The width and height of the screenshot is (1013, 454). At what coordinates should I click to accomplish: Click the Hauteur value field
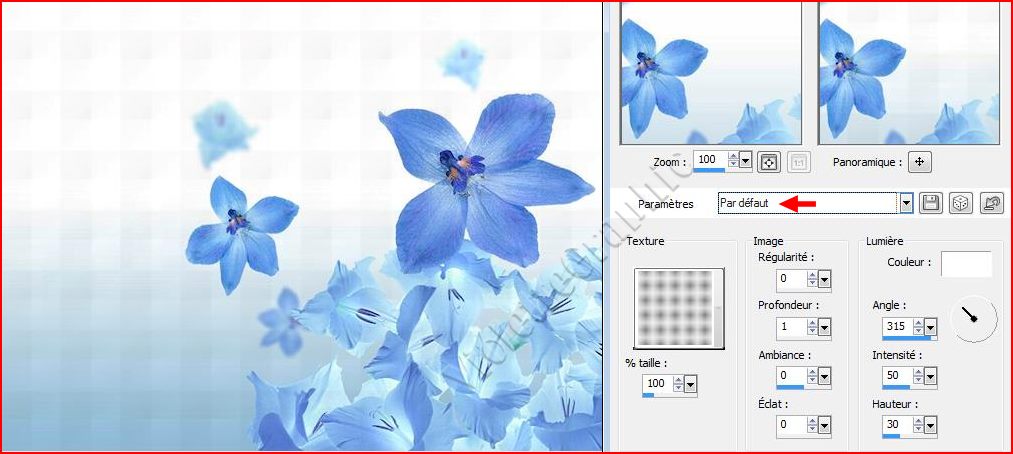coord(896,425)
